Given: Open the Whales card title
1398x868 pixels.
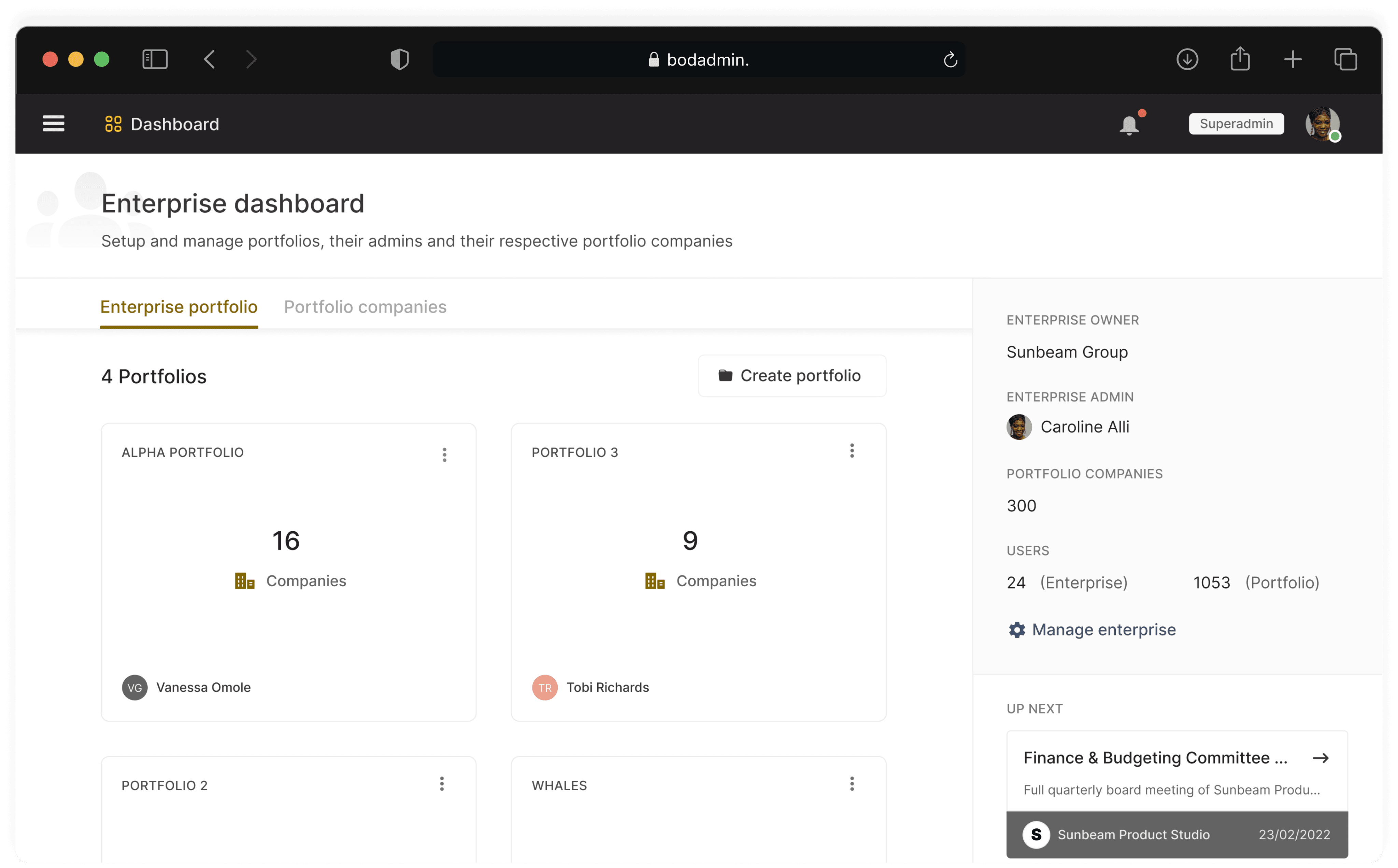Looking at the screenshot, I should tap(559, 785).
